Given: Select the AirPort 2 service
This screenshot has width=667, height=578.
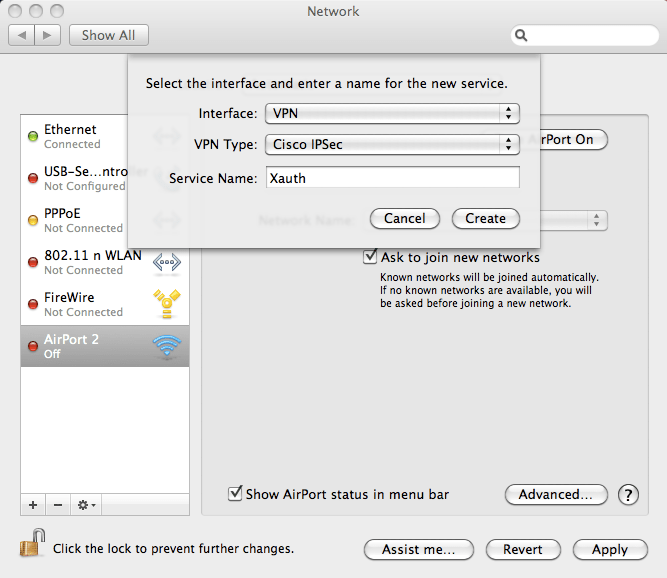Looking at the screenshot, I should (105, 346).
